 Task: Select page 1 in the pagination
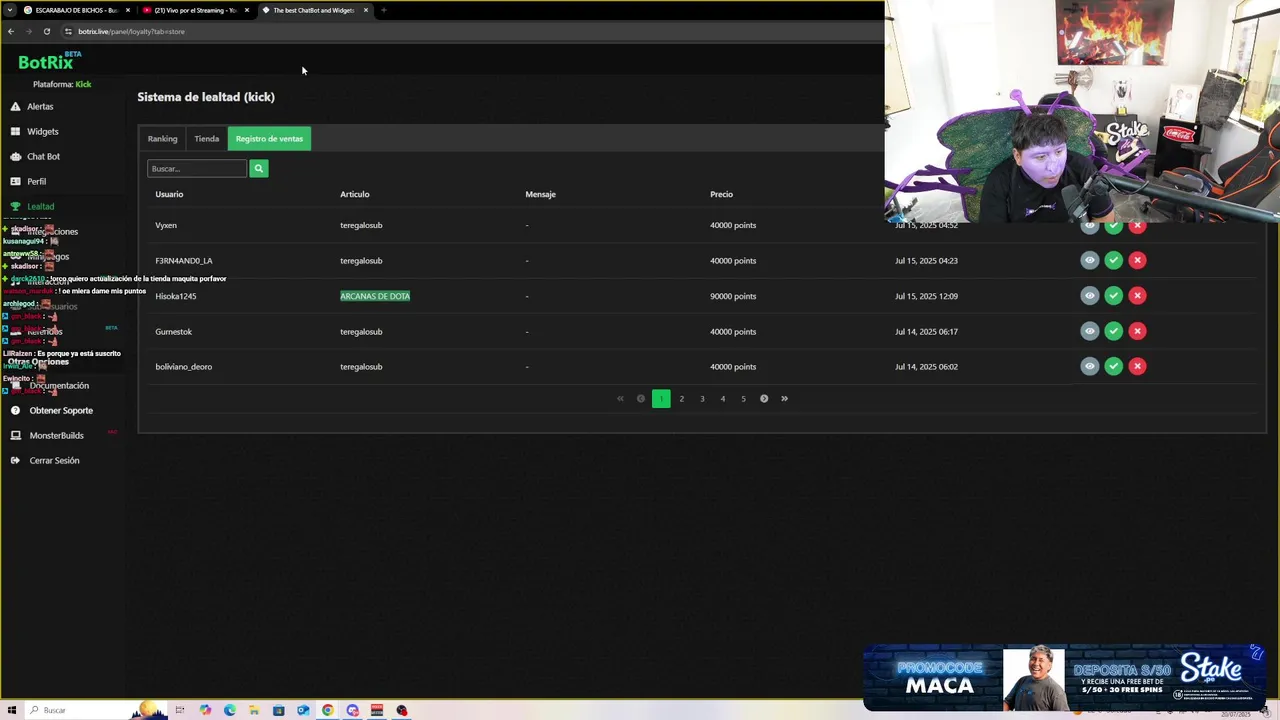661,398
